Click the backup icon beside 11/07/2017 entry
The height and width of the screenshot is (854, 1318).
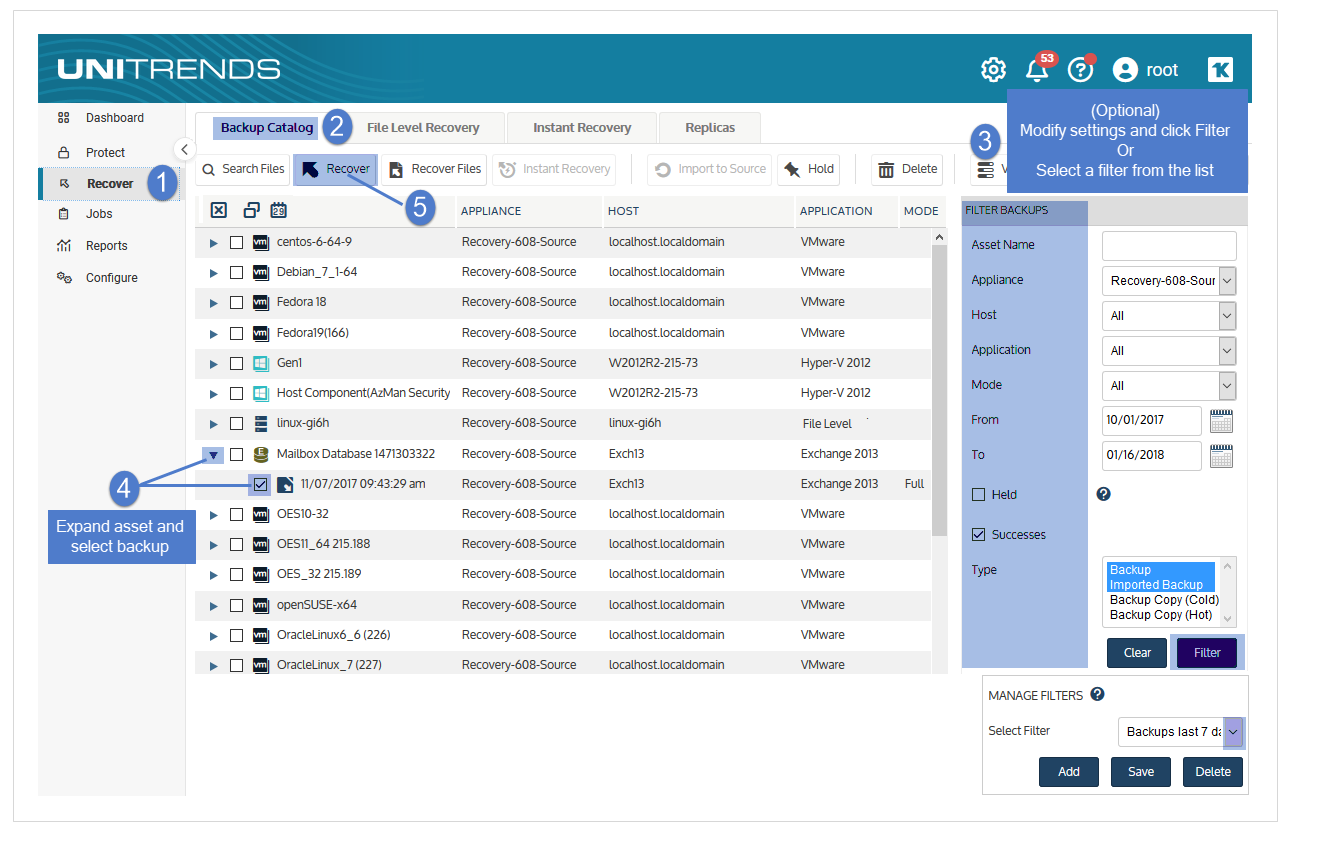tap(285, 484)
